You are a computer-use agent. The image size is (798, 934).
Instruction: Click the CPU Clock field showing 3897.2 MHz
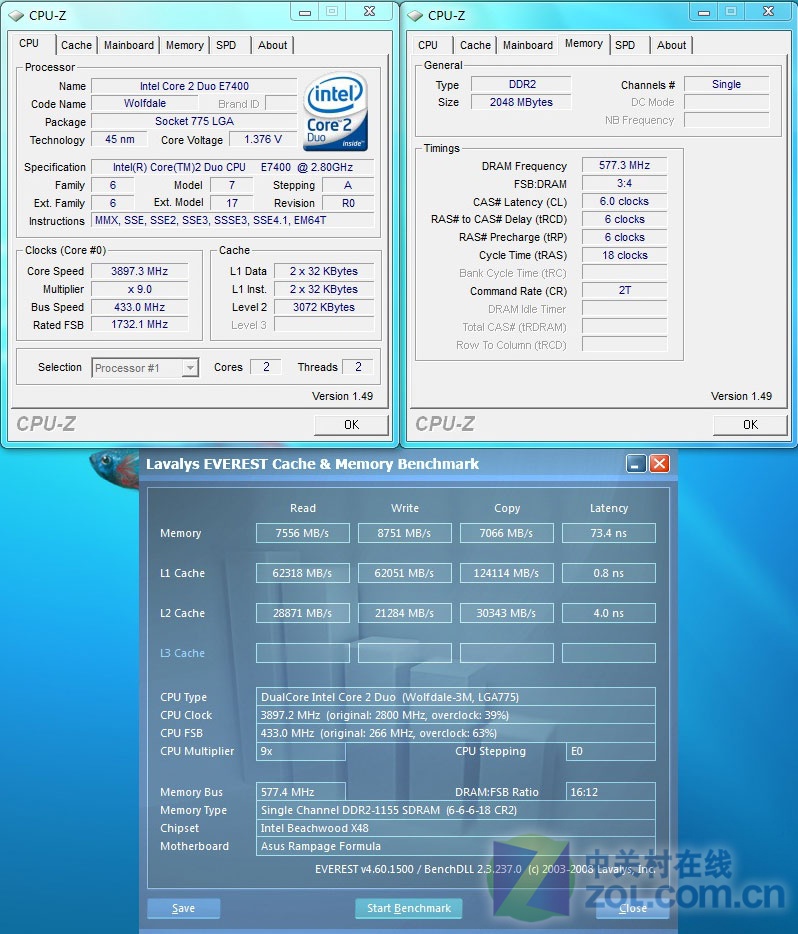click(x=456, y=715)
